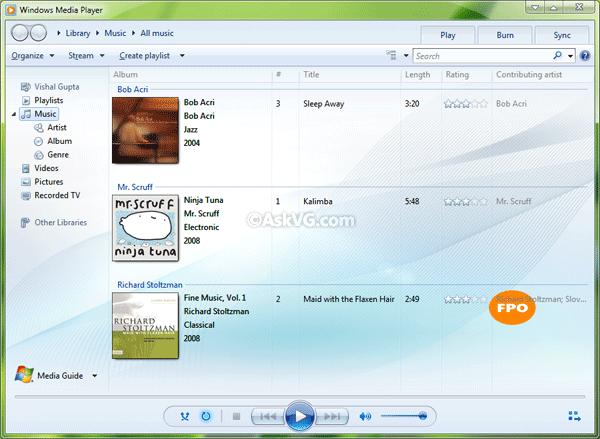The image size is (600, 439).
Task: Toggle repeat mode
Action: 206,416
